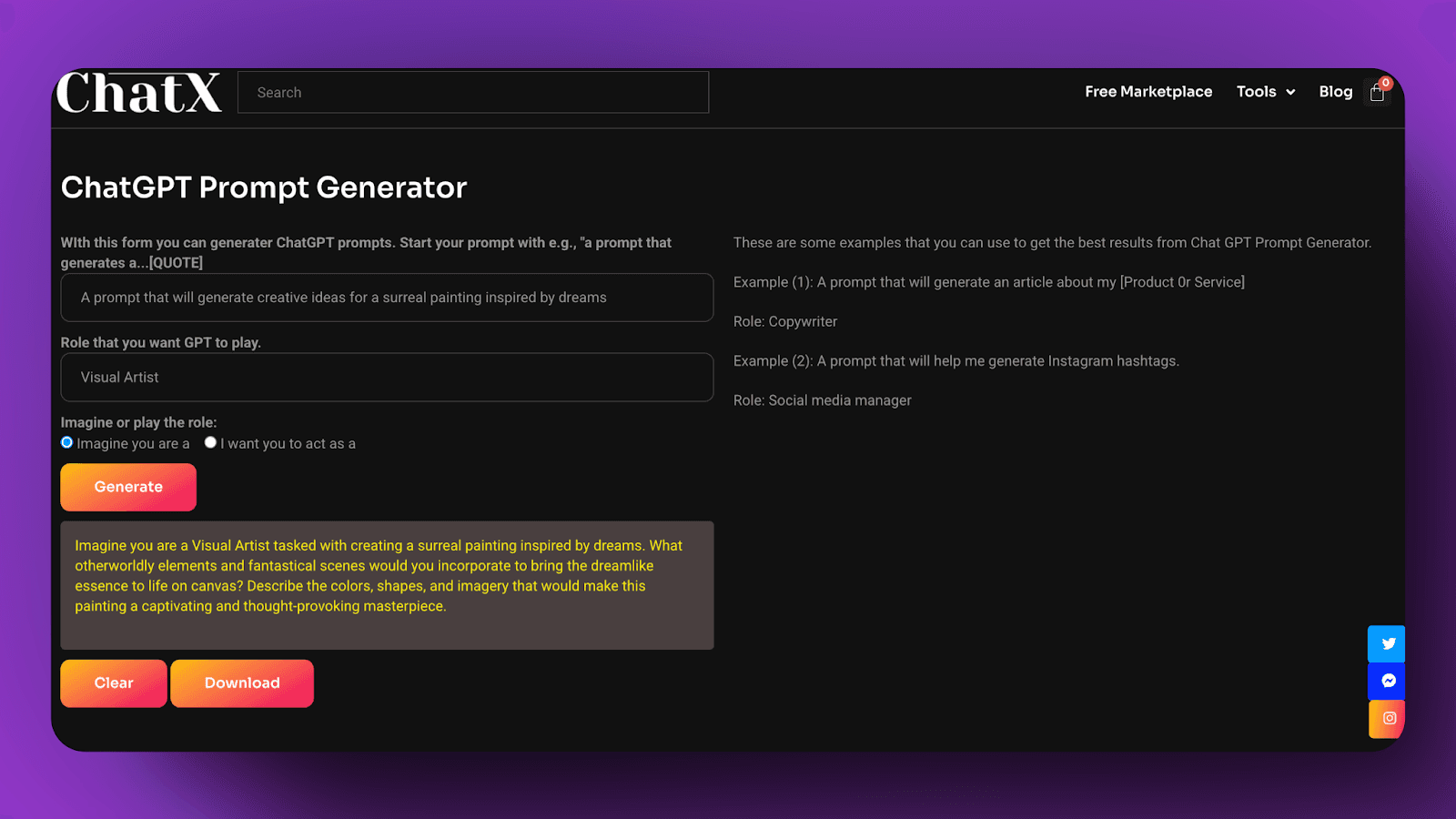The width and height of the screenshot is (1456, 819).
Task: Click the "These are some examples" intro text
Action: tap(1053, 243)
